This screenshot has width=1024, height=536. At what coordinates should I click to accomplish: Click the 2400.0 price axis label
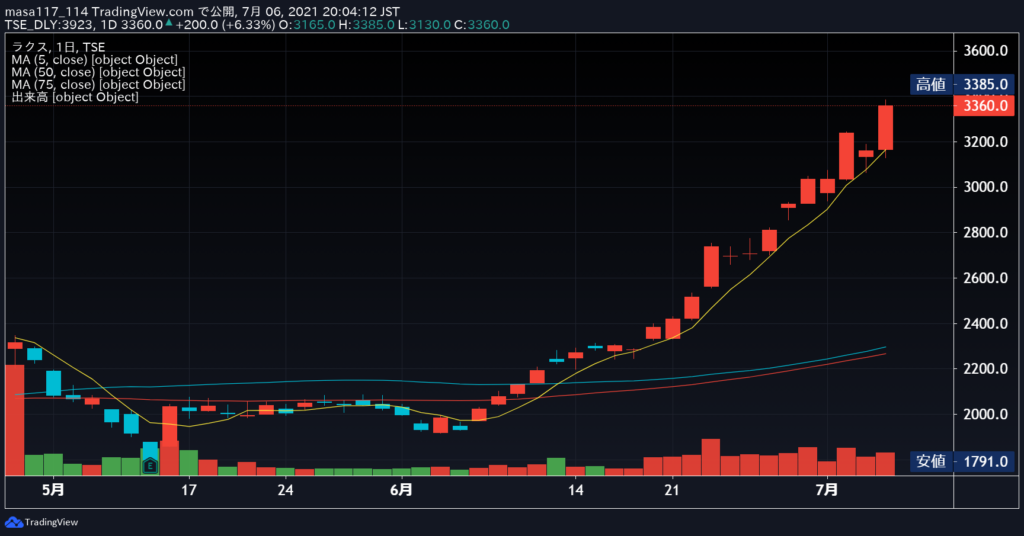[x=985, y=323]
